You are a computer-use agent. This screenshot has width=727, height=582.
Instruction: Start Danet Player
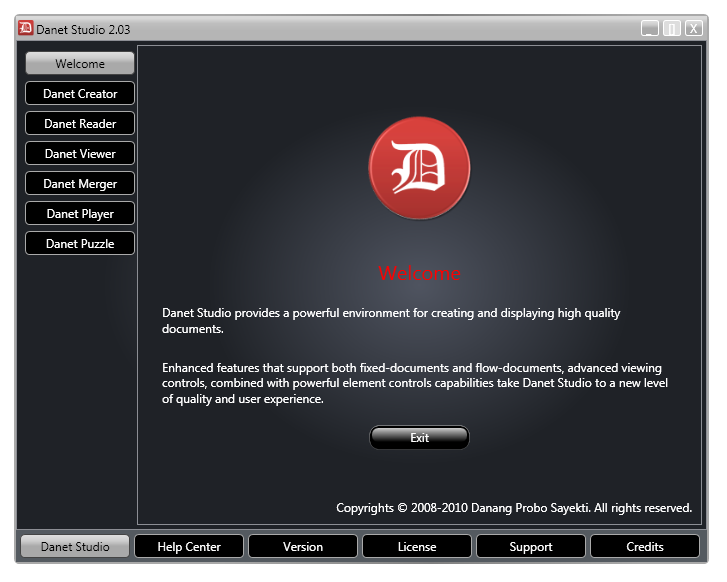(80, 213)
